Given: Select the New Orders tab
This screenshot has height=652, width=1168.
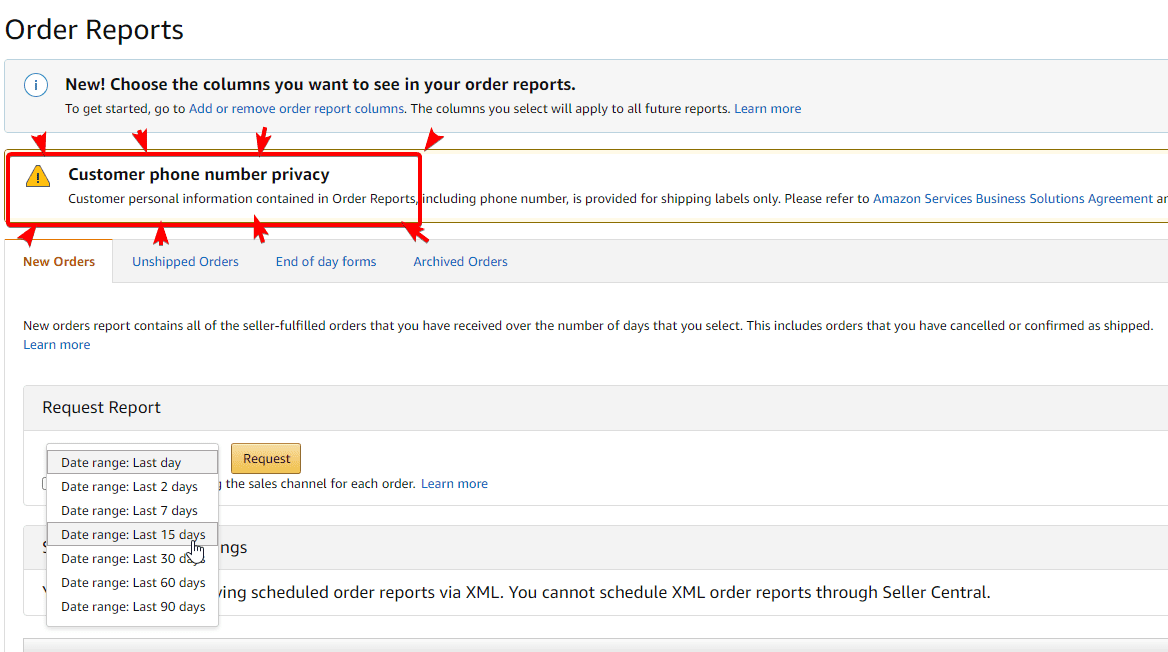Looking at the screenshot, I should [59, 261].
